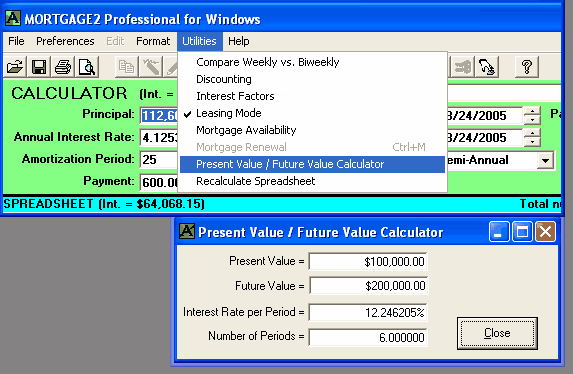Click the disabled Edit menu
573x374 pixels.
[115, 41]
